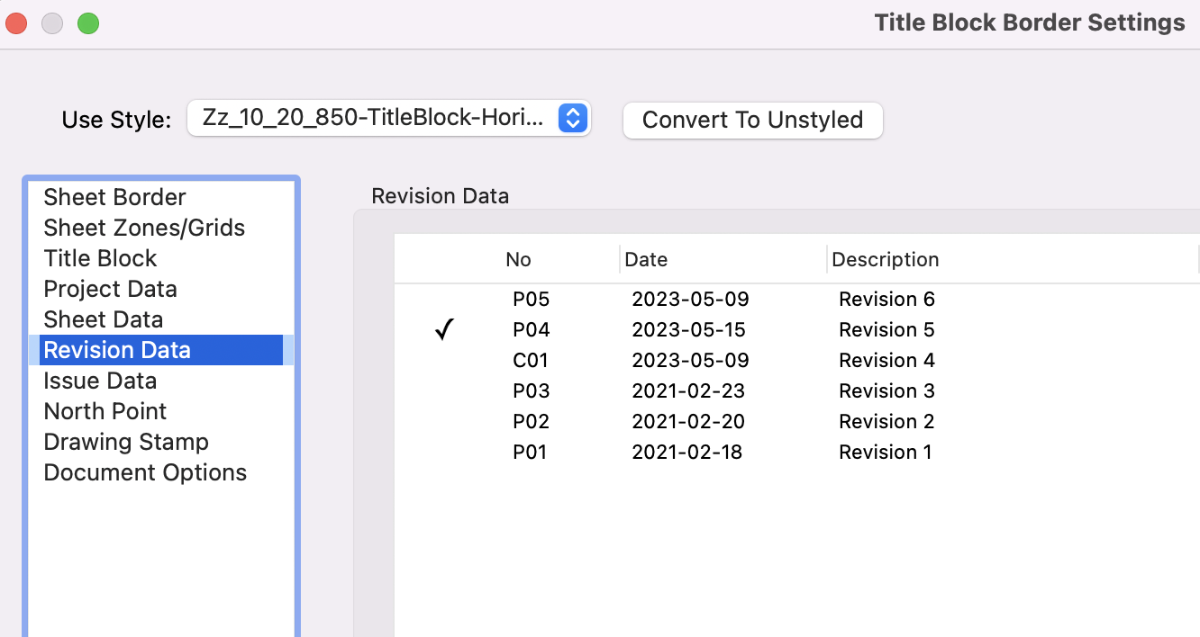Image resolution: width=1200 pixels, height=637 pixels.
Task: Sort by the Date column header
Action: pos(646,259)
